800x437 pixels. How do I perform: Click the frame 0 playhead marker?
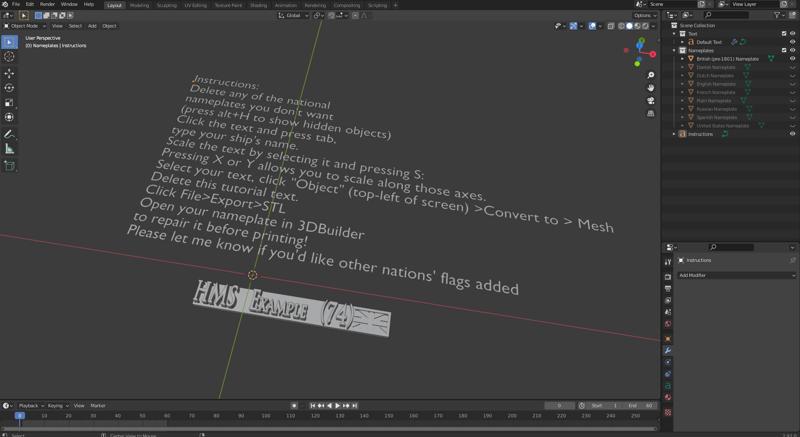pyautogui.click(x=19, y=416)
